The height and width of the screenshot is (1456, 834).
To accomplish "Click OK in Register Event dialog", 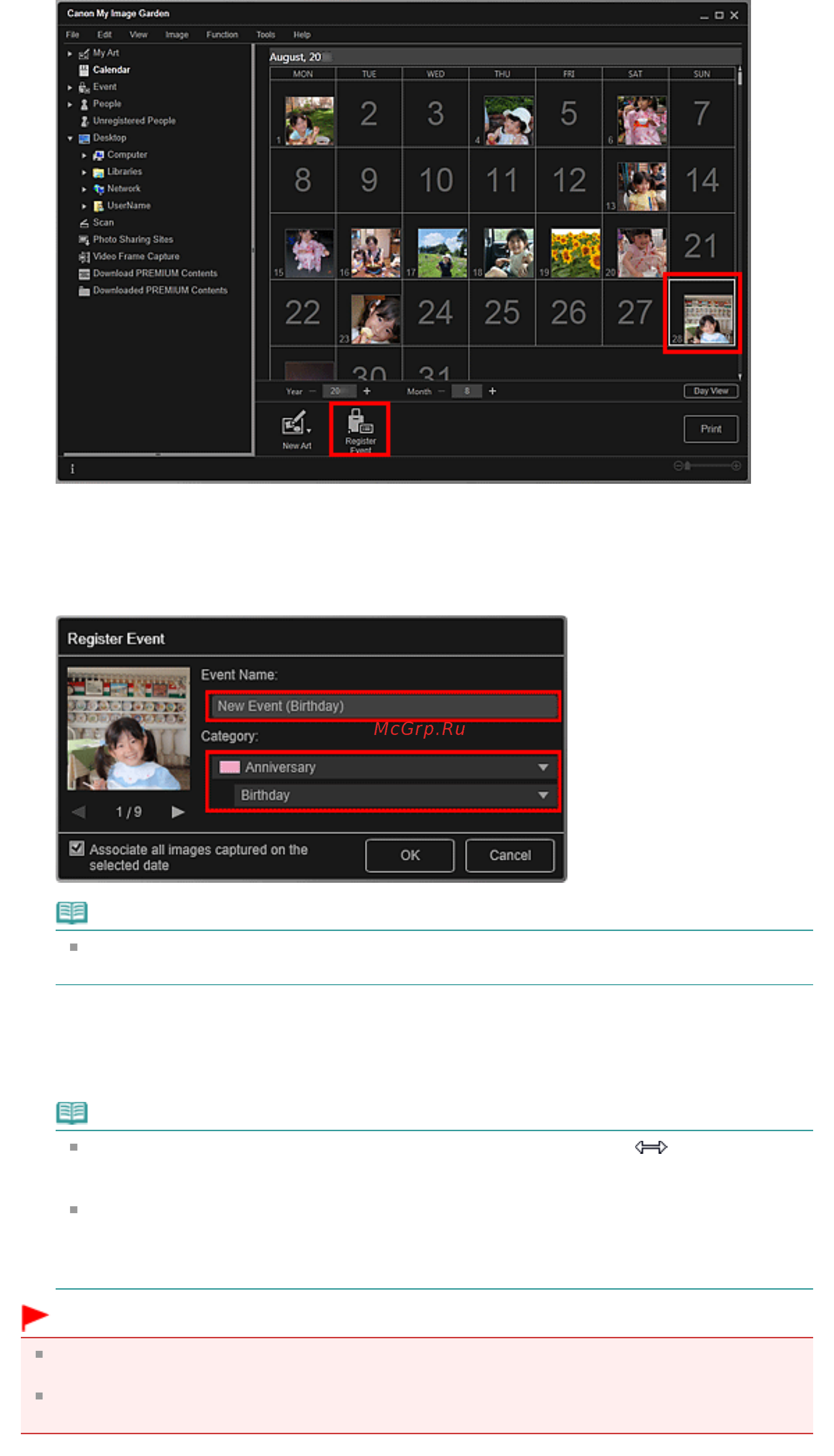I will pos(409,855).
